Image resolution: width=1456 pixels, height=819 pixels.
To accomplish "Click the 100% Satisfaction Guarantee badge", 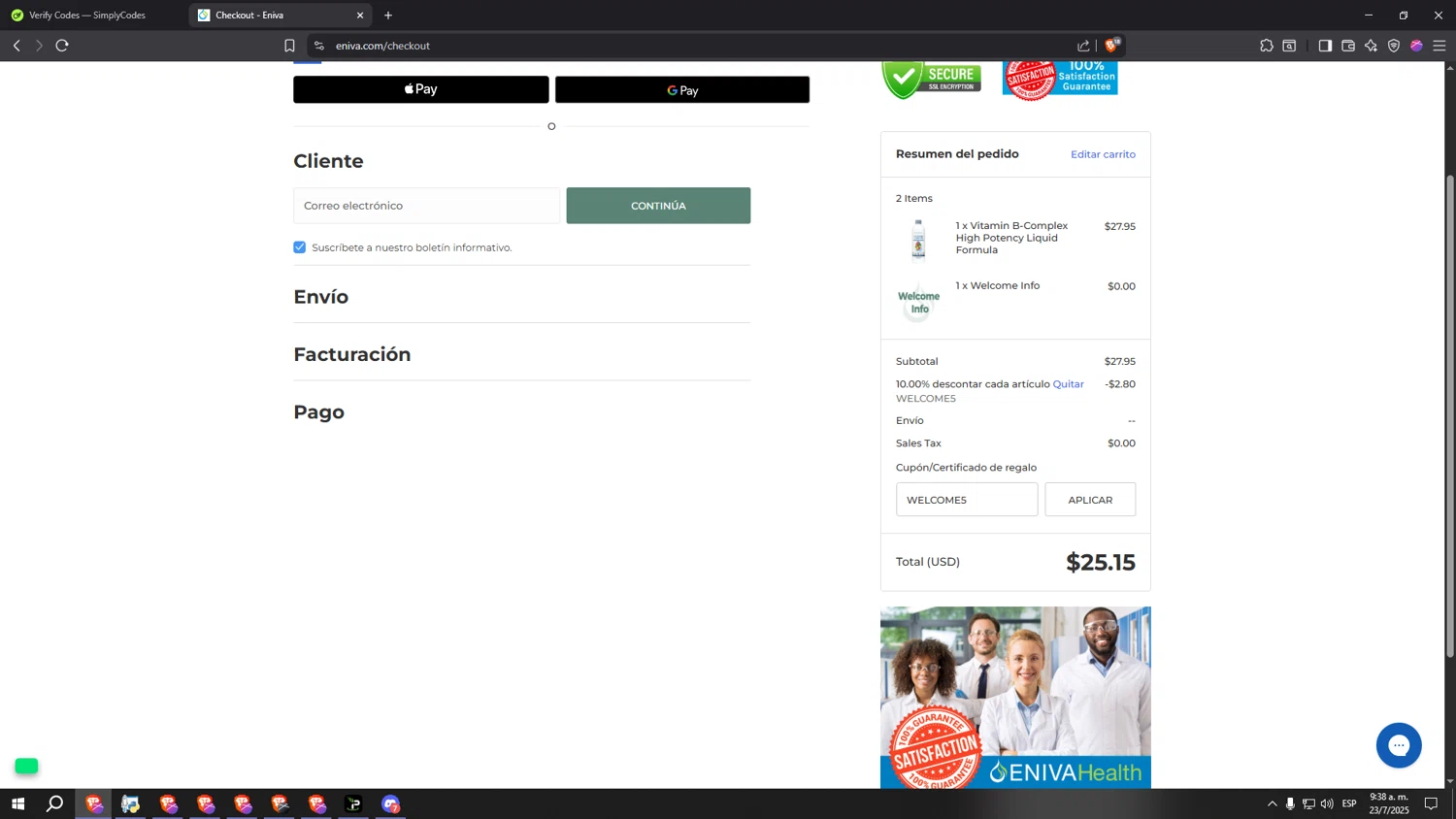I will pos(1060,80).
